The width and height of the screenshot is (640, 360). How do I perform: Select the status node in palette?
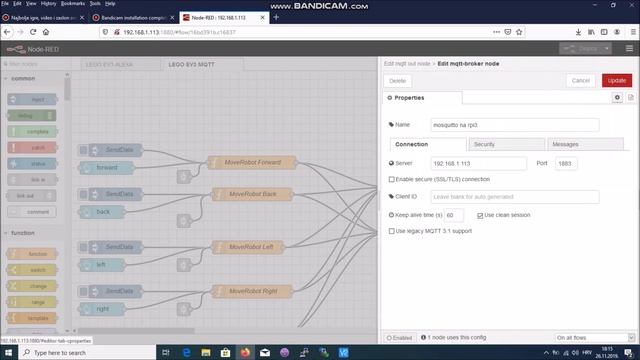pos(32,164)
